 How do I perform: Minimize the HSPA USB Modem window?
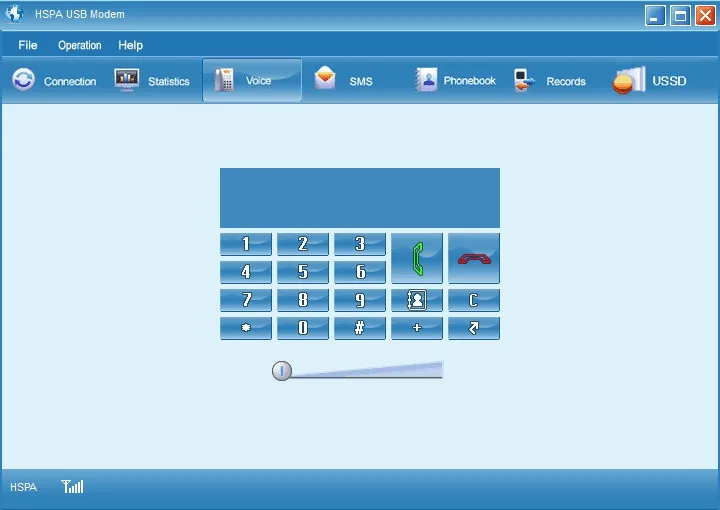tap(655, 16)
